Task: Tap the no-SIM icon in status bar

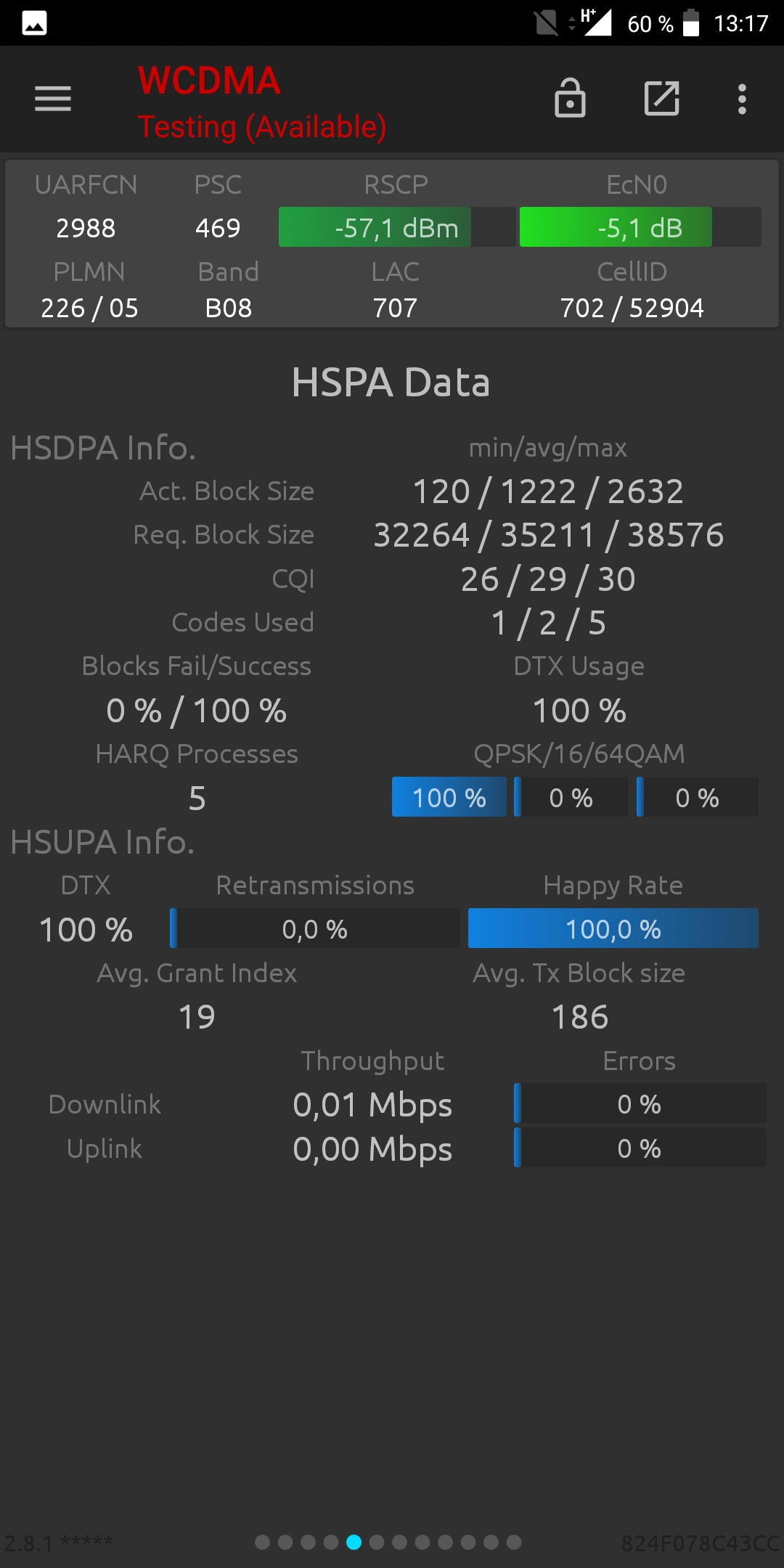Action: [x=546, y=23]
